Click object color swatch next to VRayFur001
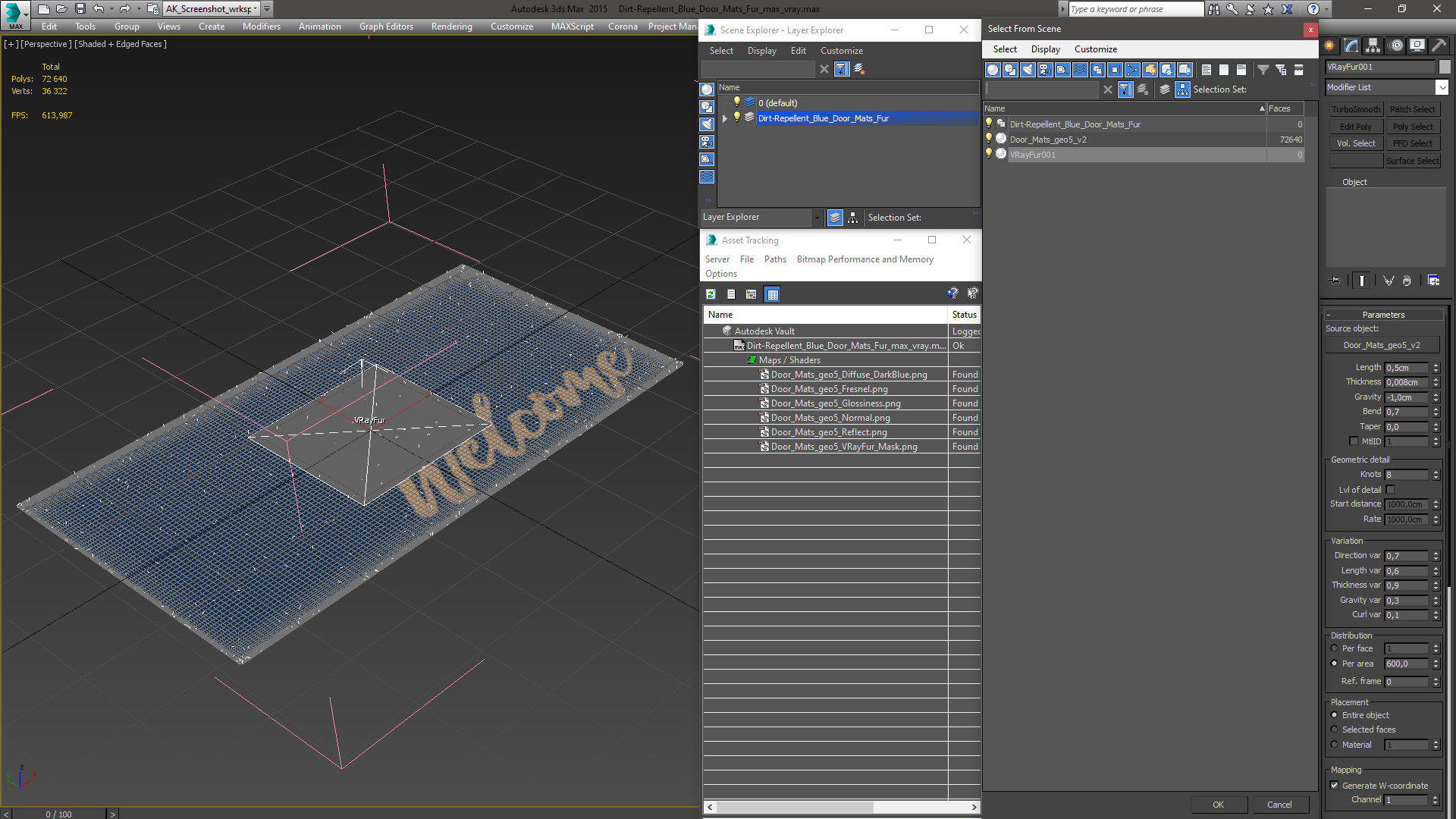The image size is (1456, 819). 1445,67
